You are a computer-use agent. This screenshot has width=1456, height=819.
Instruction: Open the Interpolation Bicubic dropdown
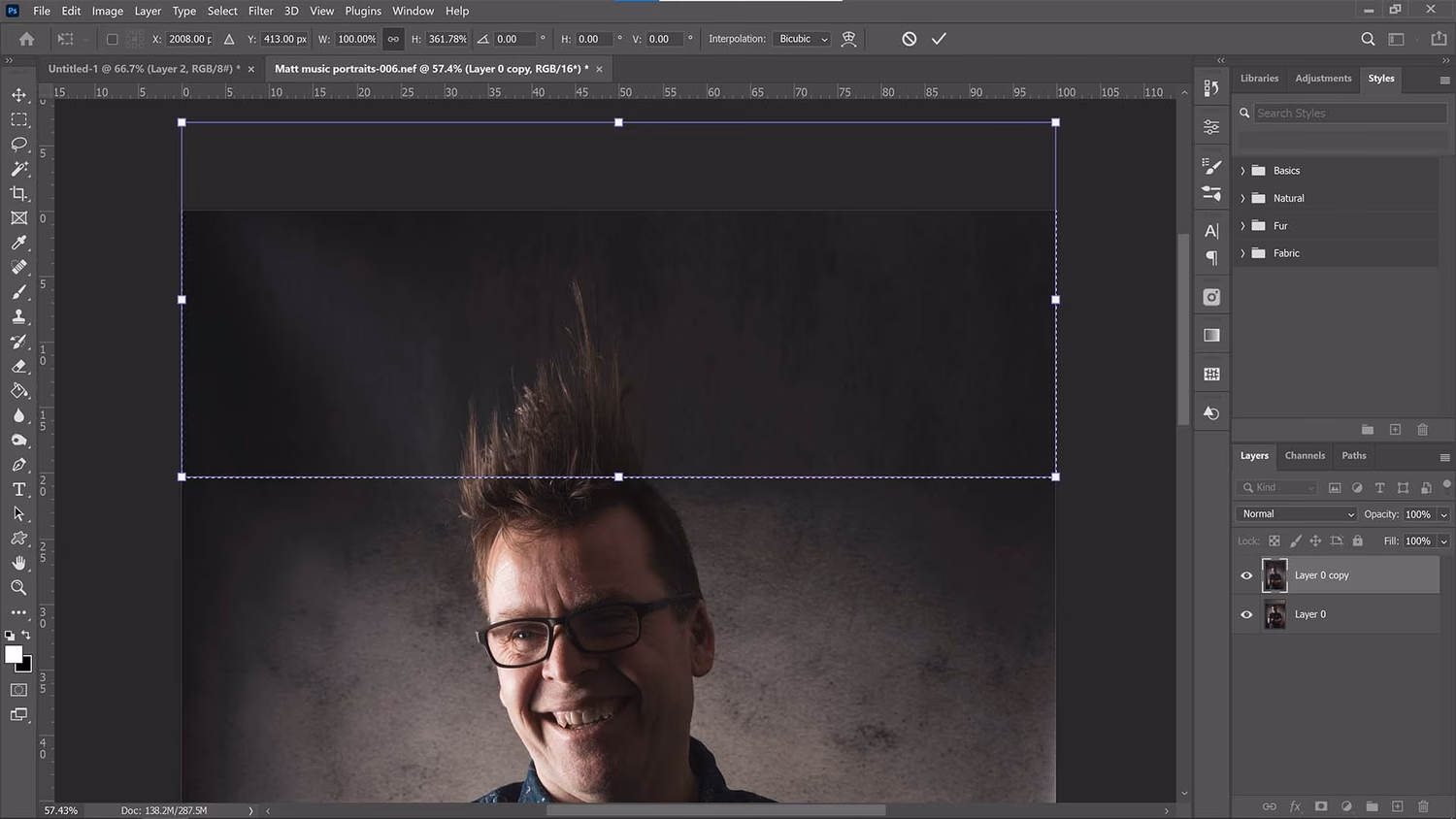(802, 39)
